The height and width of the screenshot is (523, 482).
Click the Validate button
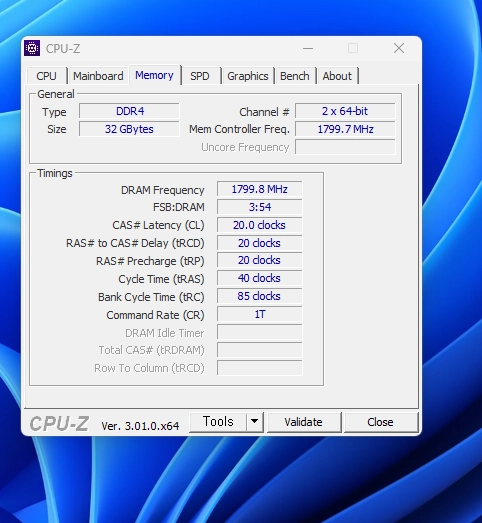(x=304, y=422)
